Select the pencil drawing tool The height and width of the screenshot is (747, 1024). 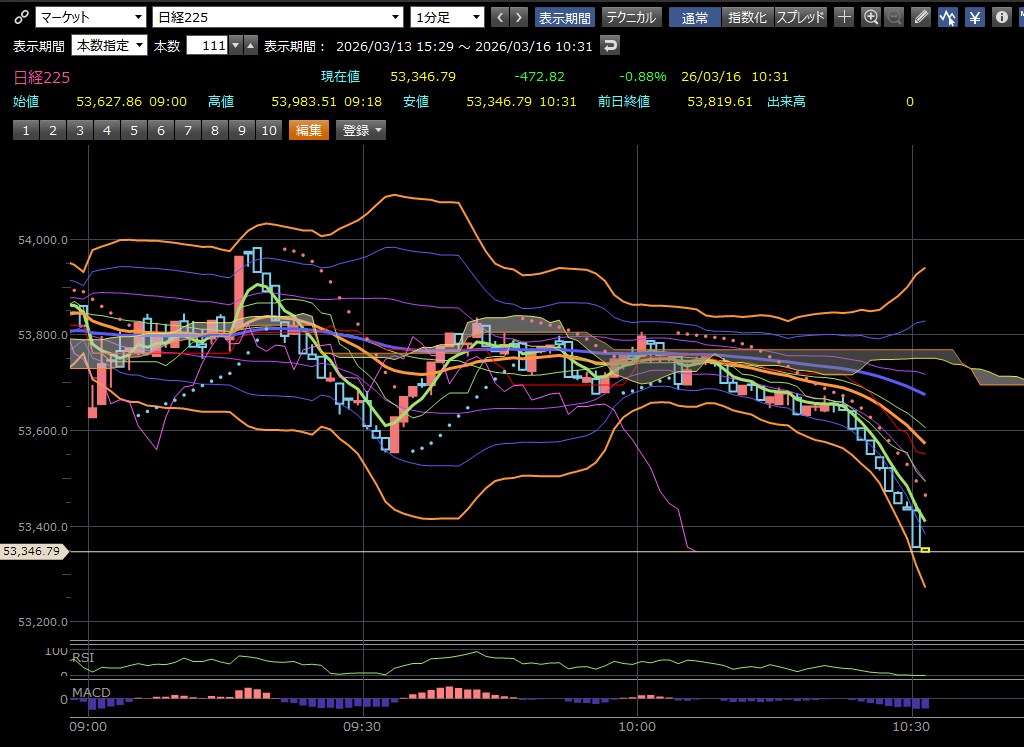[921, 17]
